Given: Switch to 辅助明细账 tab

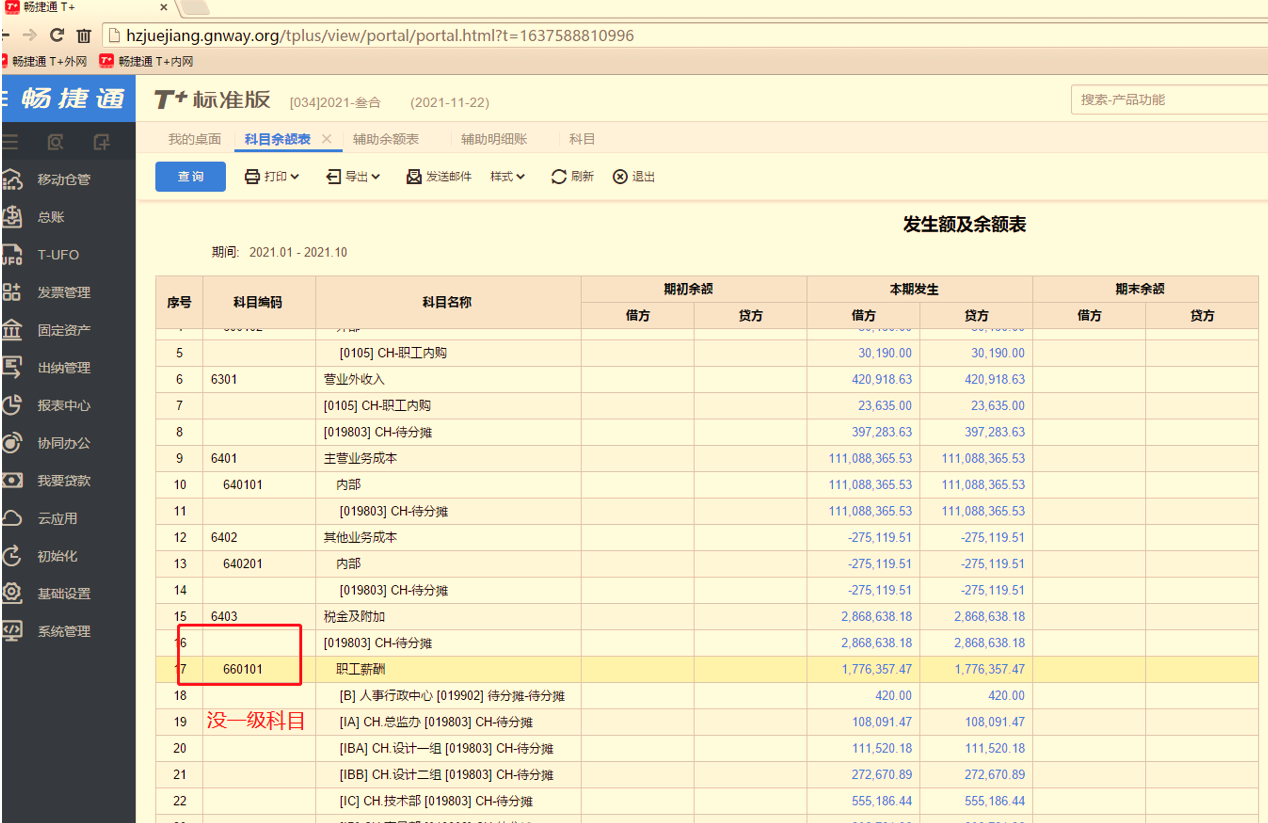Looking at the screenshot, I should coord(494,140).
